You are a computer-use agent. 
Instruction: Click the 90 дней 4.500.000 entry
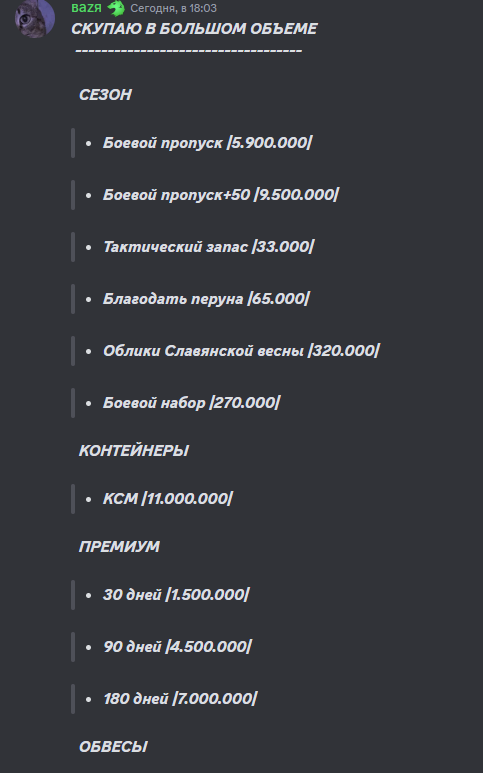pos(177,647)
